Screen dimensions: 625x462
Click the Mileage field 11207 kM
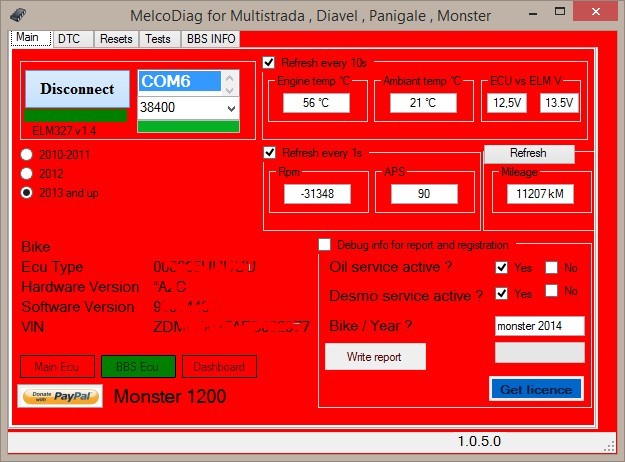(x=540, y=194)
